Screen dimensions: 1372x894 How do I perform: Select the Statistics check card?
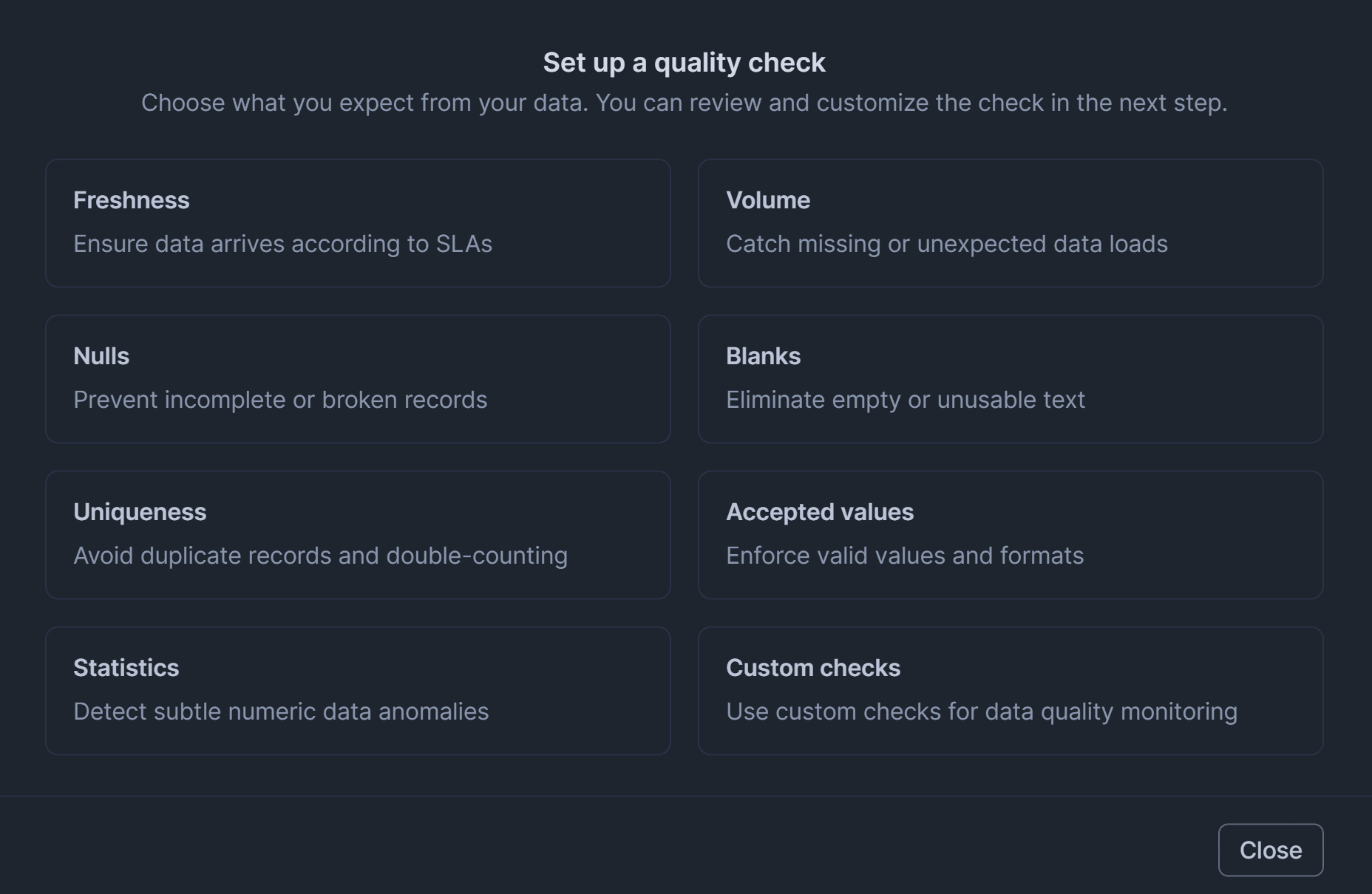pyautogui.click(x=358, y=690)
